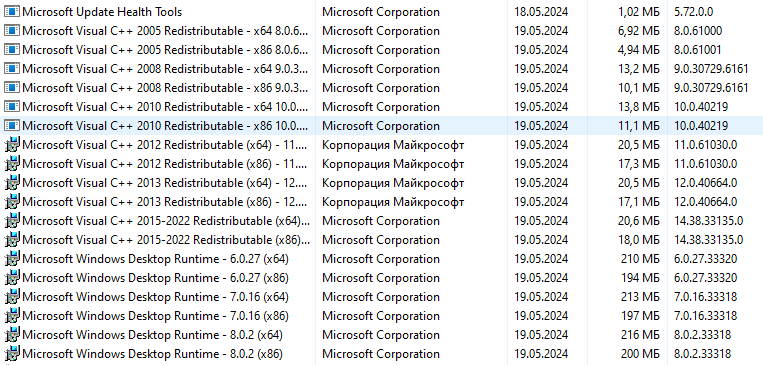
Task: Click icon of Visual C++ 2010 x86 entry
Action: pyautogui.click(x=12, y=126)
